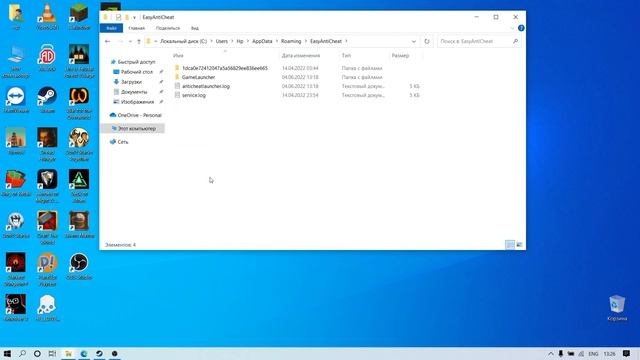Launch the red AD AnyDesk-style shortcut

pos(47,57)
